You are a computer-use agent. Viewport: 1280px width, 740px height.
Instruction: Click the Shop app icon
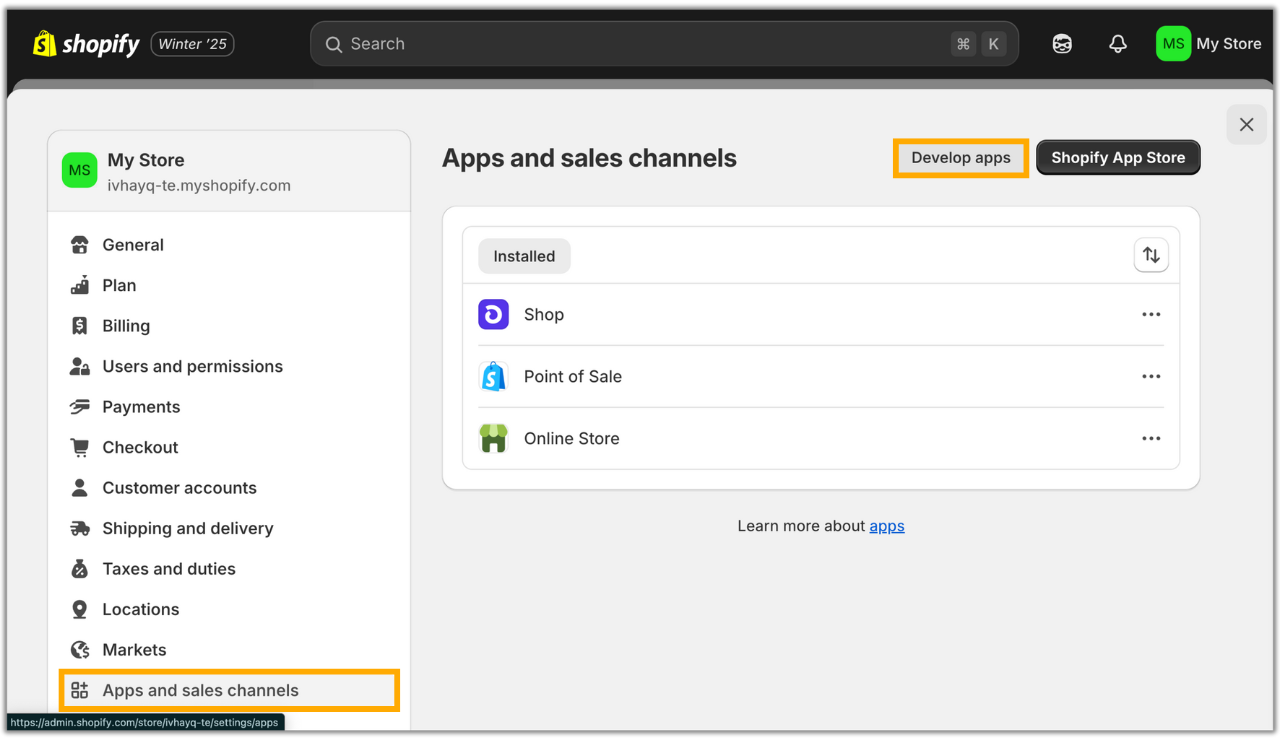coord(493,315)
